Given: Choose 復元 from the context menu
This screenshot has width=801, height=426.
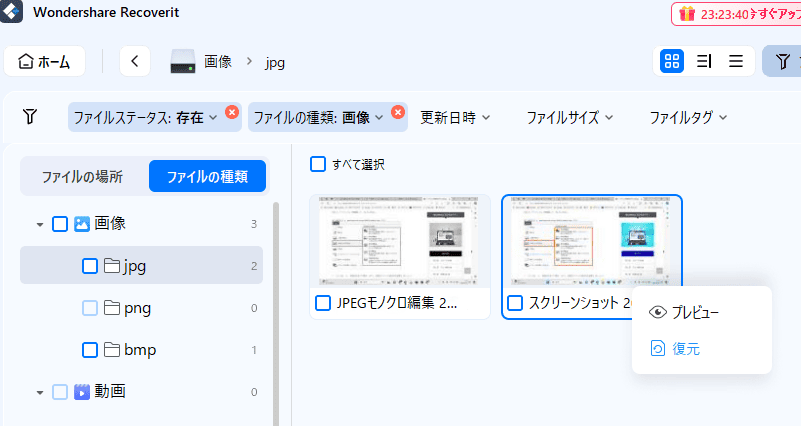Looking at the screenshot, I should 685,348.
